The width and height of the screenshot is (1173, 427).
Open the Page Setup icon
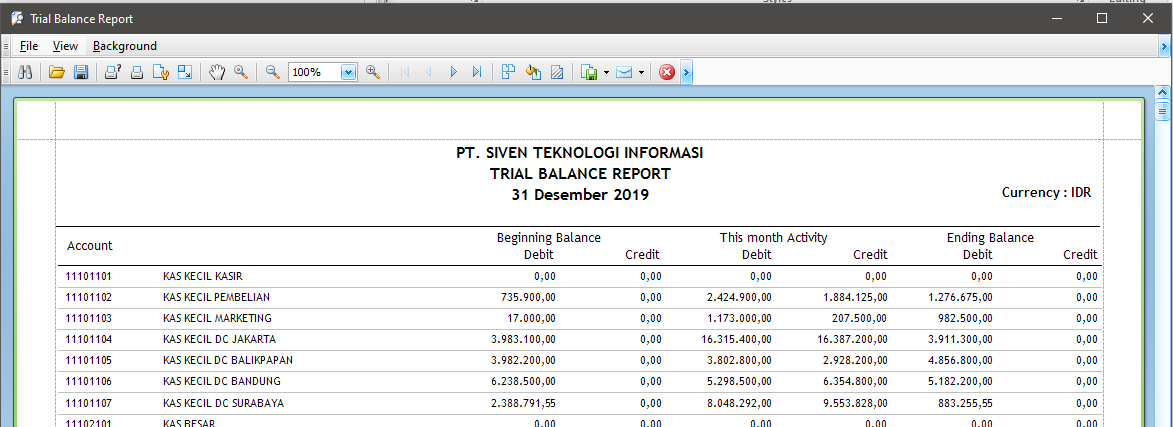(161, 72)
